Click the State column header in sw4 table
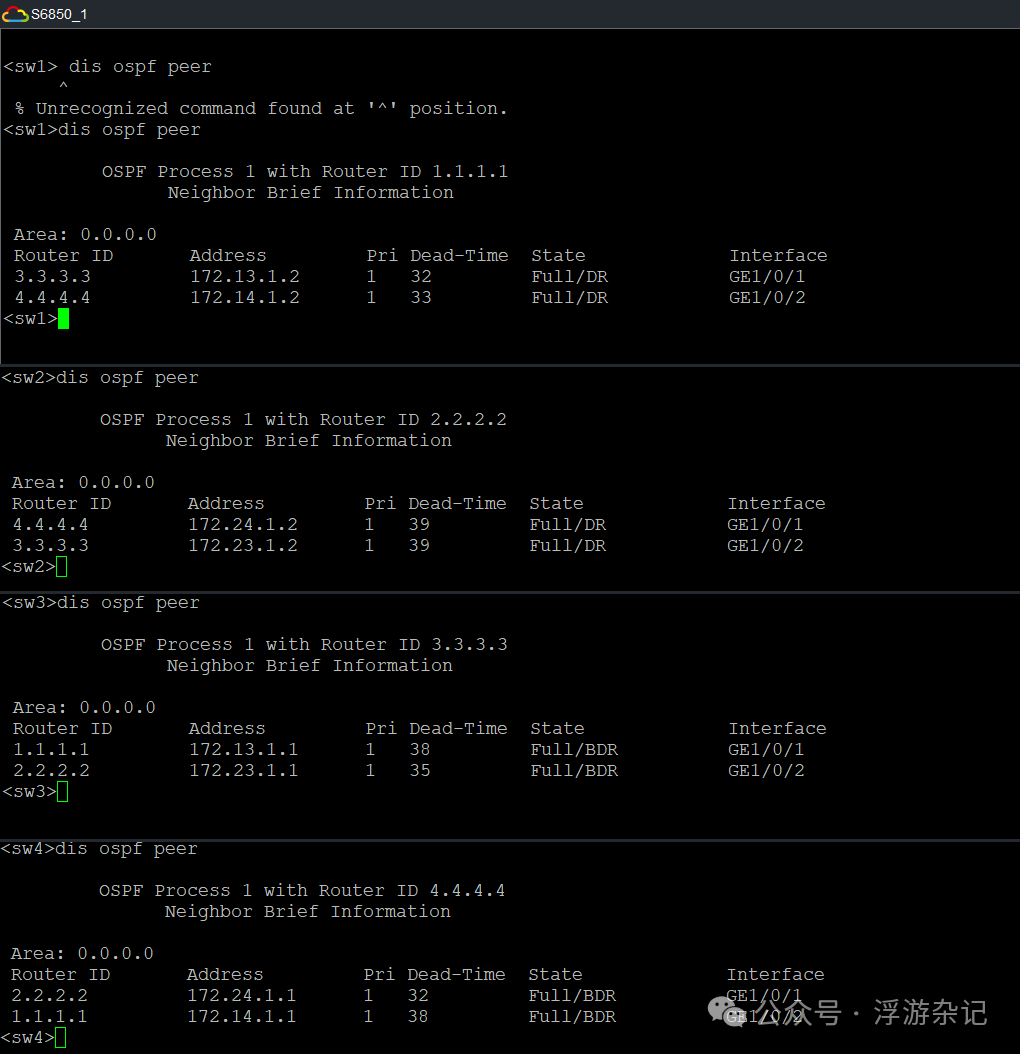Screen dimensions: 1020x1054 tap(555, 975)
